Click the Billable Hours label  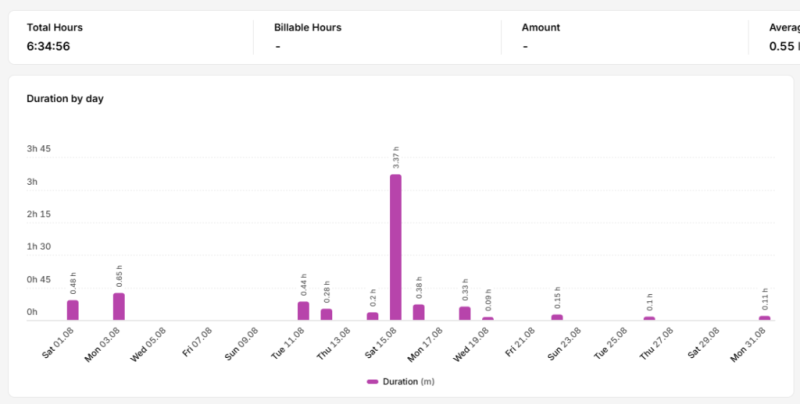click(308, 28)
